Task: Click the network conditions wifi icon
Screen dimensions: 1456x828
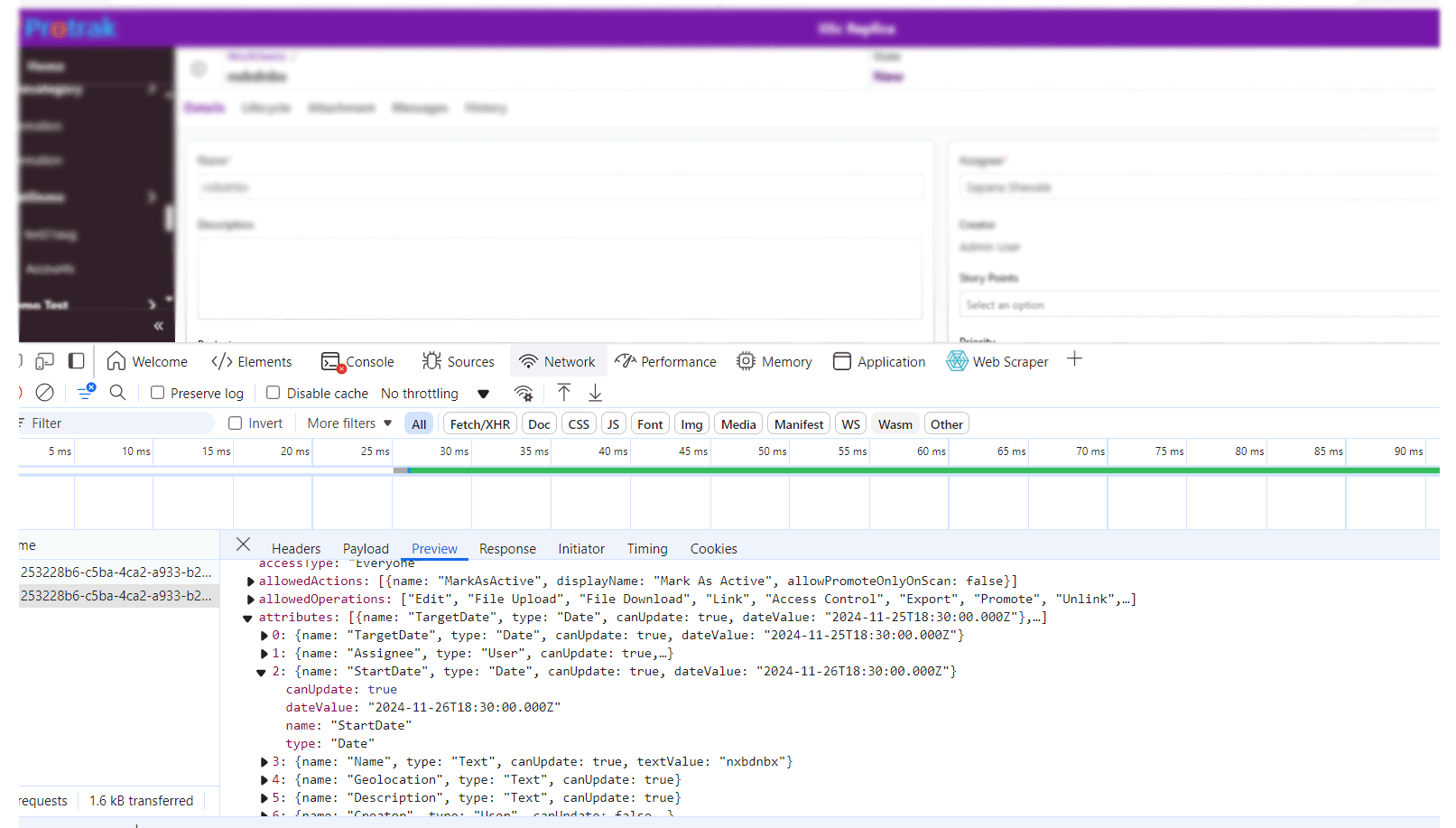Action: click(524, 394)
